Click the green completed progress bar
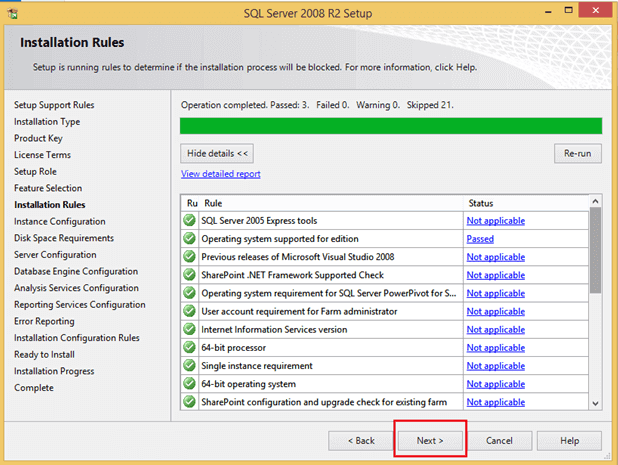Screen dimensions: 618x465 390,126
